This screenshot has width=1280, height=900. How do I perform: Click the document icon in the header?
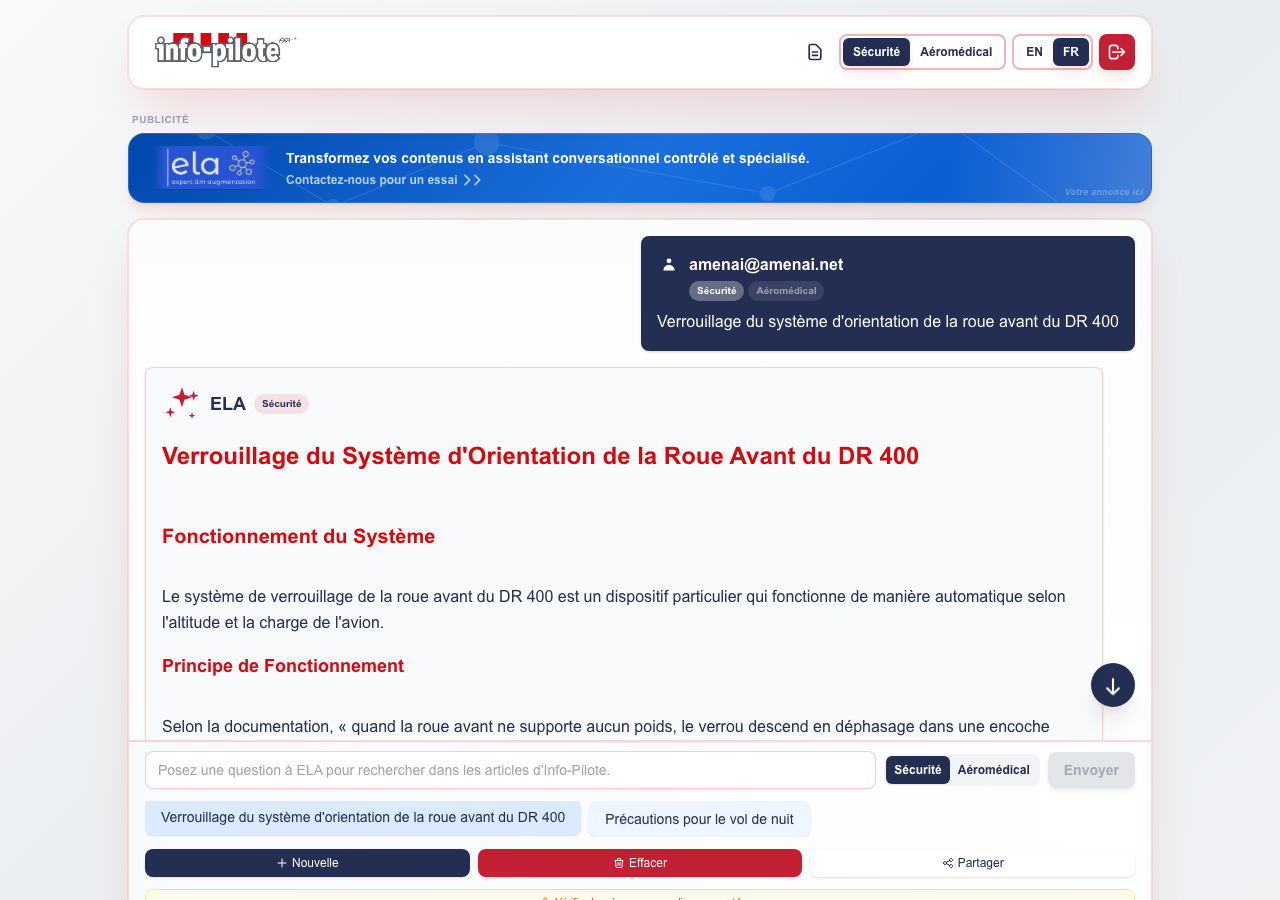[x=815, y=52]
